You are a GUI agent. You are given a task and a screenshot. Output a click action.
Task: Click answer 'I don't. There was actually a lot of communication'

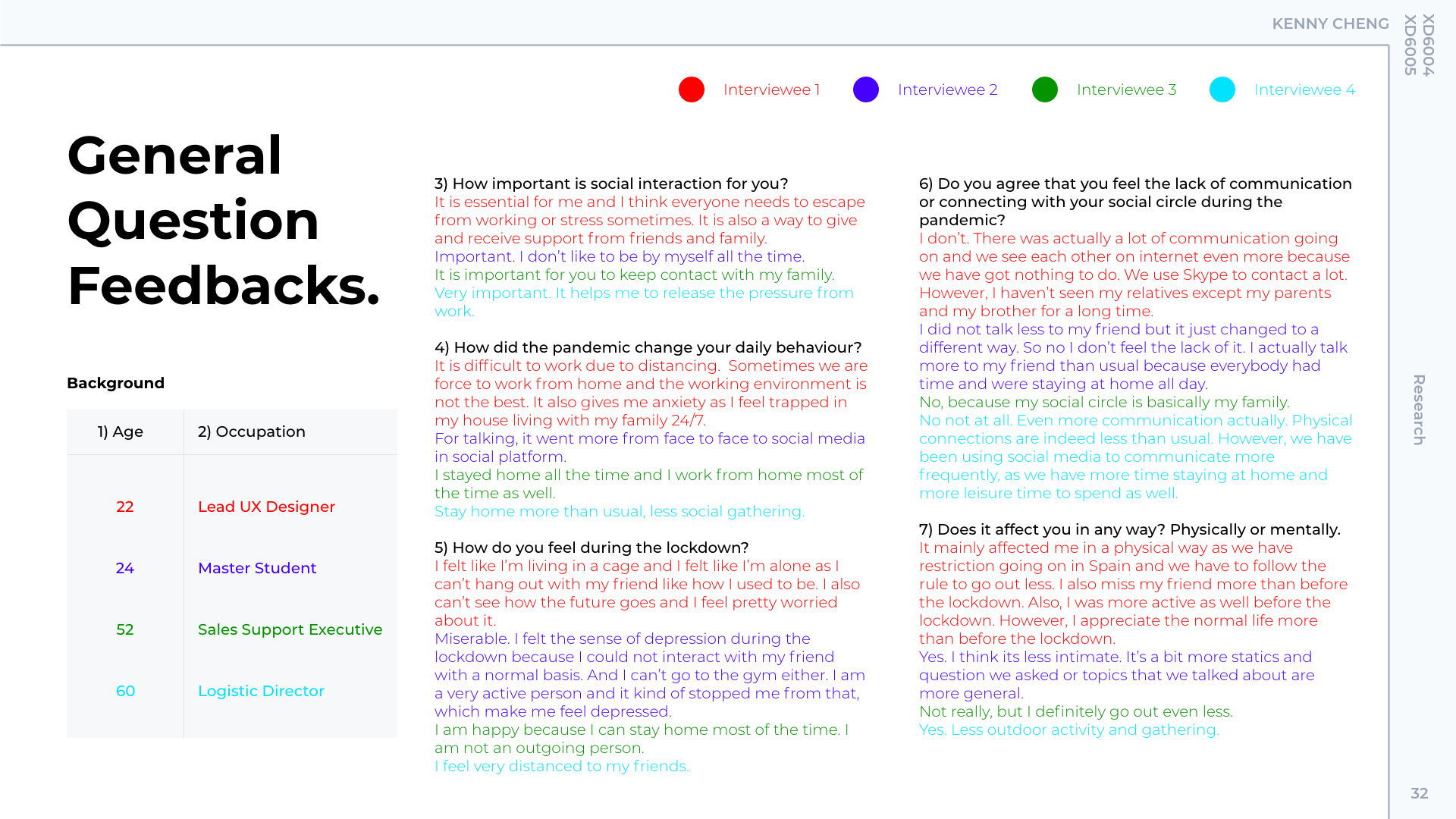(1134, 275)
